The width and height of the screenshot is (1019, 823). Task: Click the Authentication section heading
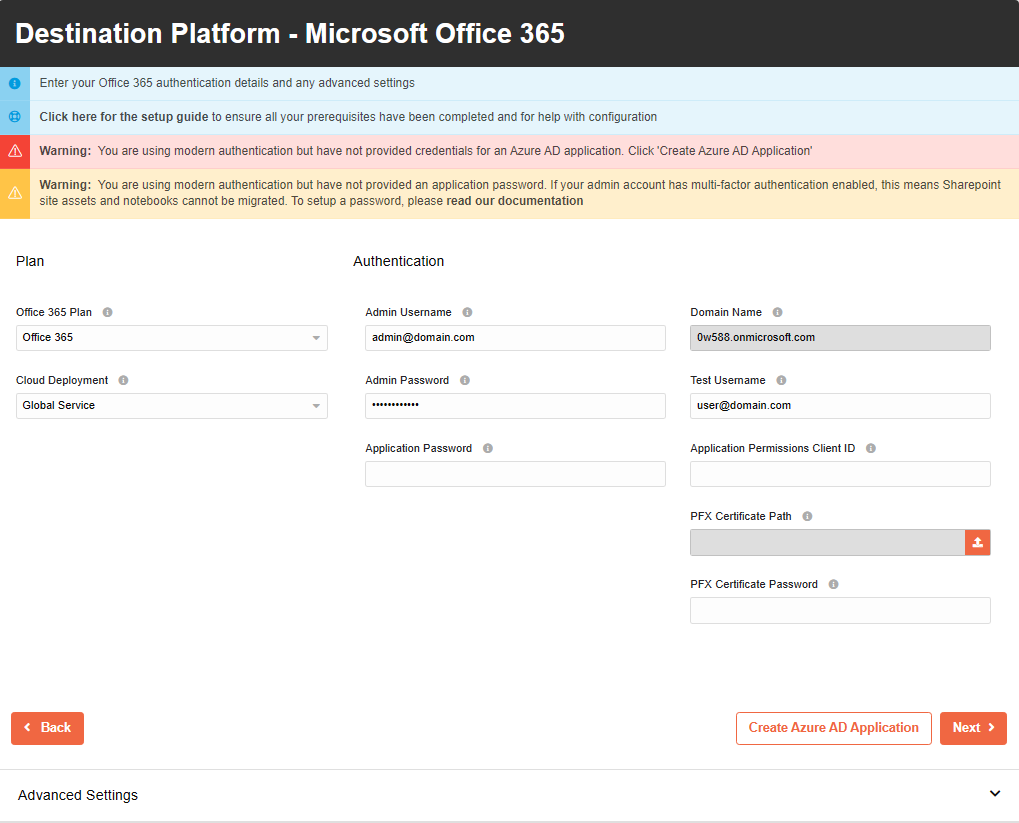pos(398,261)
